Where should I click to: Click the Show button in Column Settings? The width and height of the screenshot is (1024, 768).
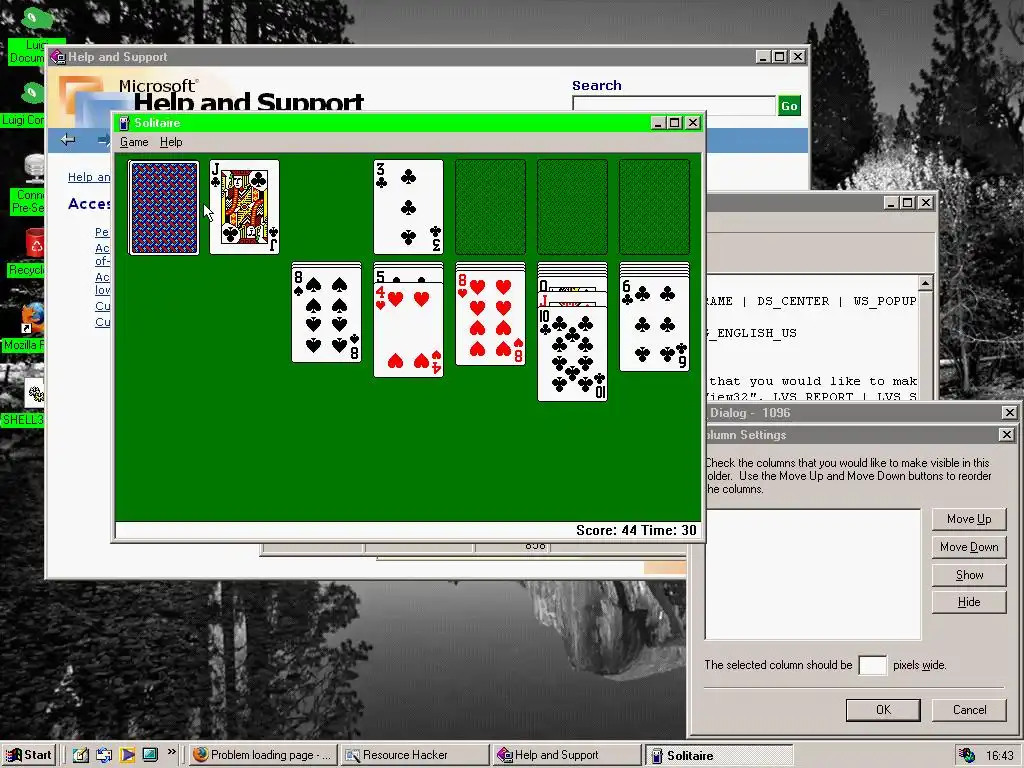pos(969,575)
